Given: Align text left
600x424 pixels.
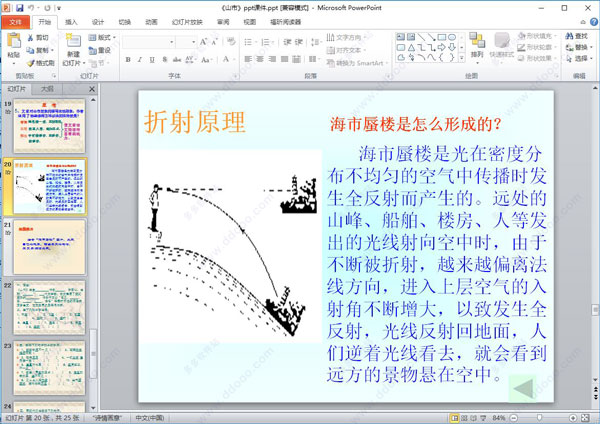Looking at the screenshot, I should coord(248,59).
